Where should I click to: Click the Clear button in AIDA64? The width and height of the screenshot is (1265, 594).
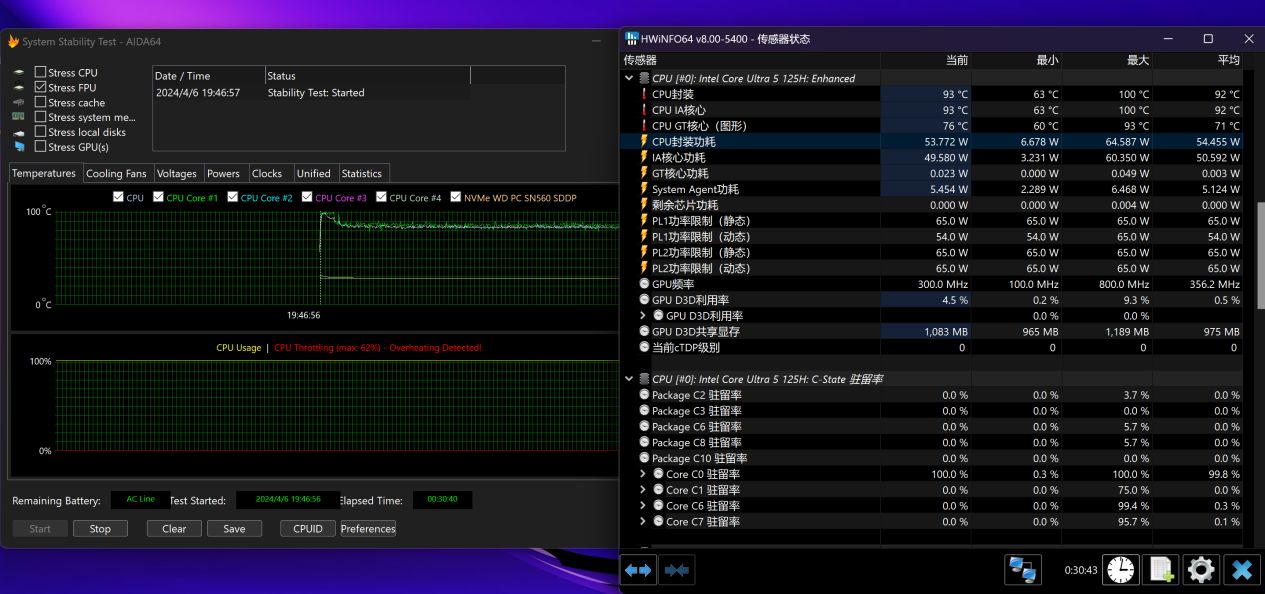174,529
